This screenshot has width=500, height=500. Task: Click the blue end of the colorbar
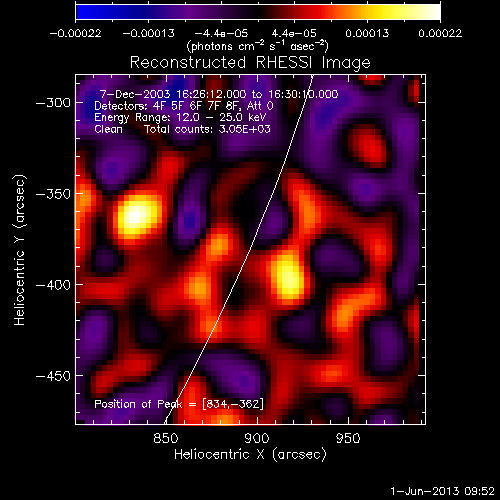click(x=87, y=12)
